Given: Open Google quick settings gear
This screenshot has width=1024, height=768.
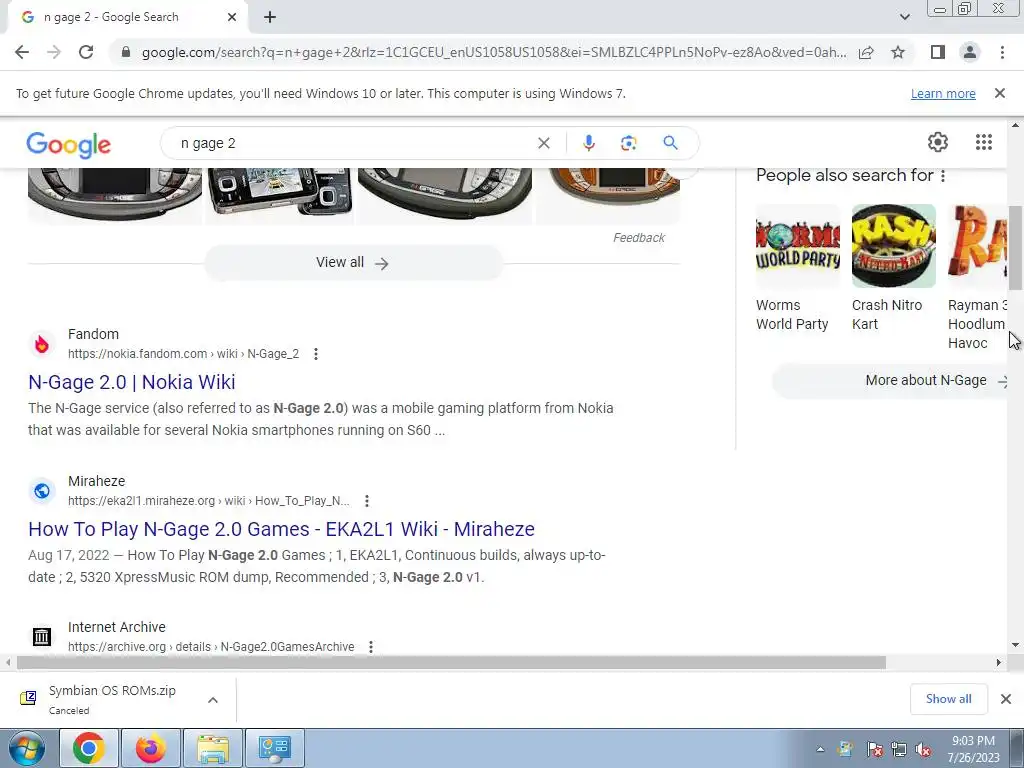Looking at the screenshot, I should (x=938, y=142).
